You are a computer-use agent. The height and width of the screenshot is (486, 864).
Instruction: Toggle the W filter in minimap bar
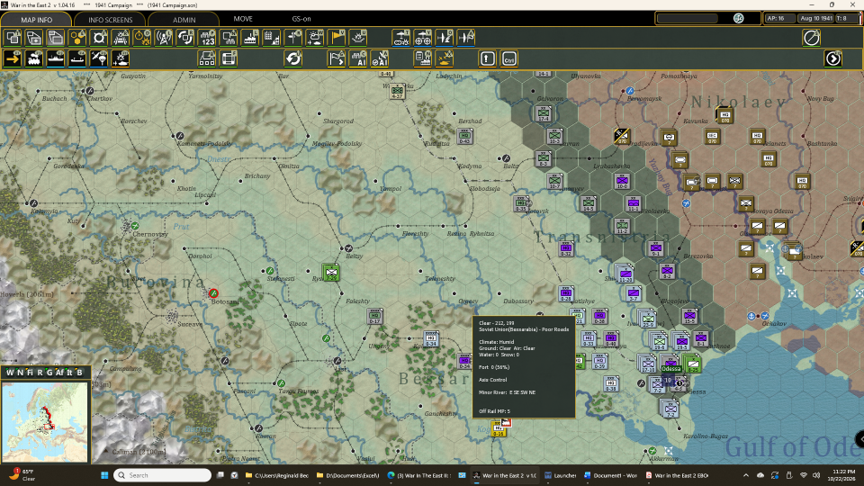[9, 372]
